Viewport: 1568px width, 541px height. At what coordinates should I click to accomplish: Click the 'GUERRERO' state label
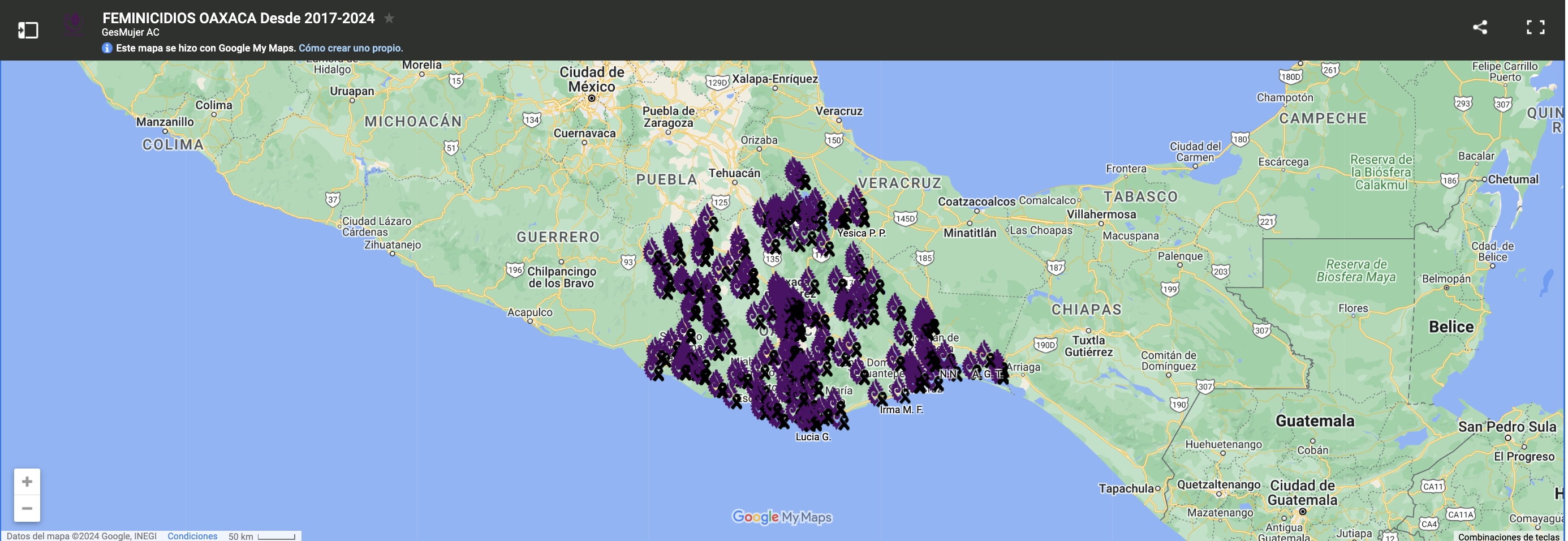click(558, 237)
